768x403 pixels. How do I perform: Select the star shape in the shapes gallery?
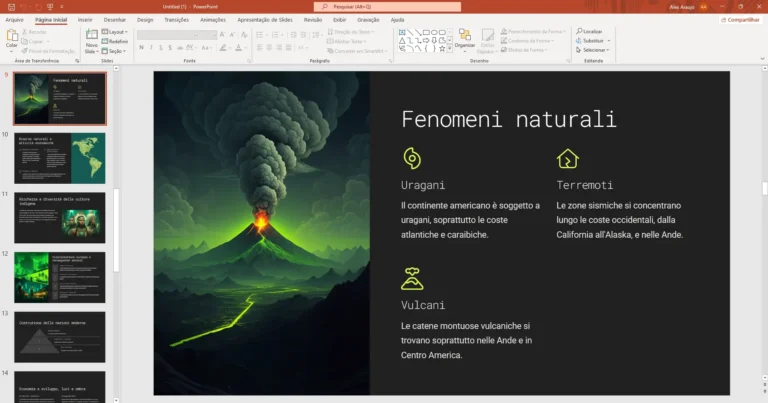click(442, 48)
